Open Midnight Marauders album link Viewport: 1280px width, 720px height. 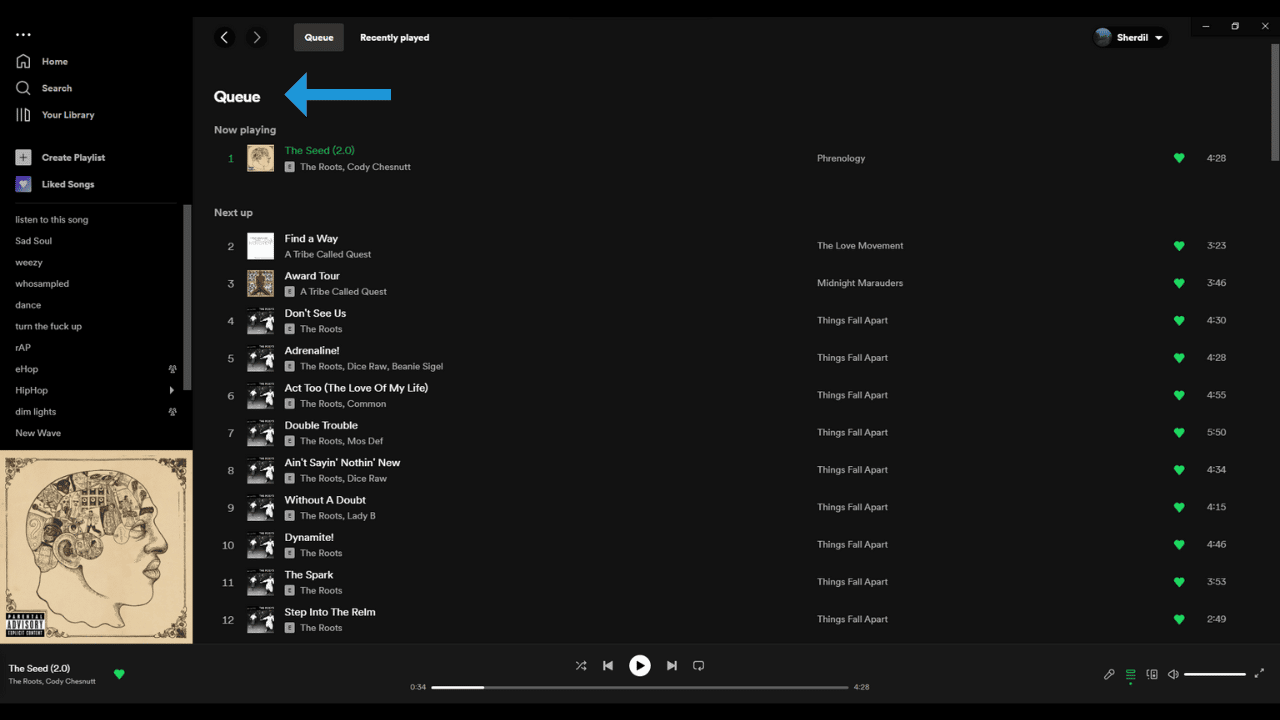tap(860, 283)
